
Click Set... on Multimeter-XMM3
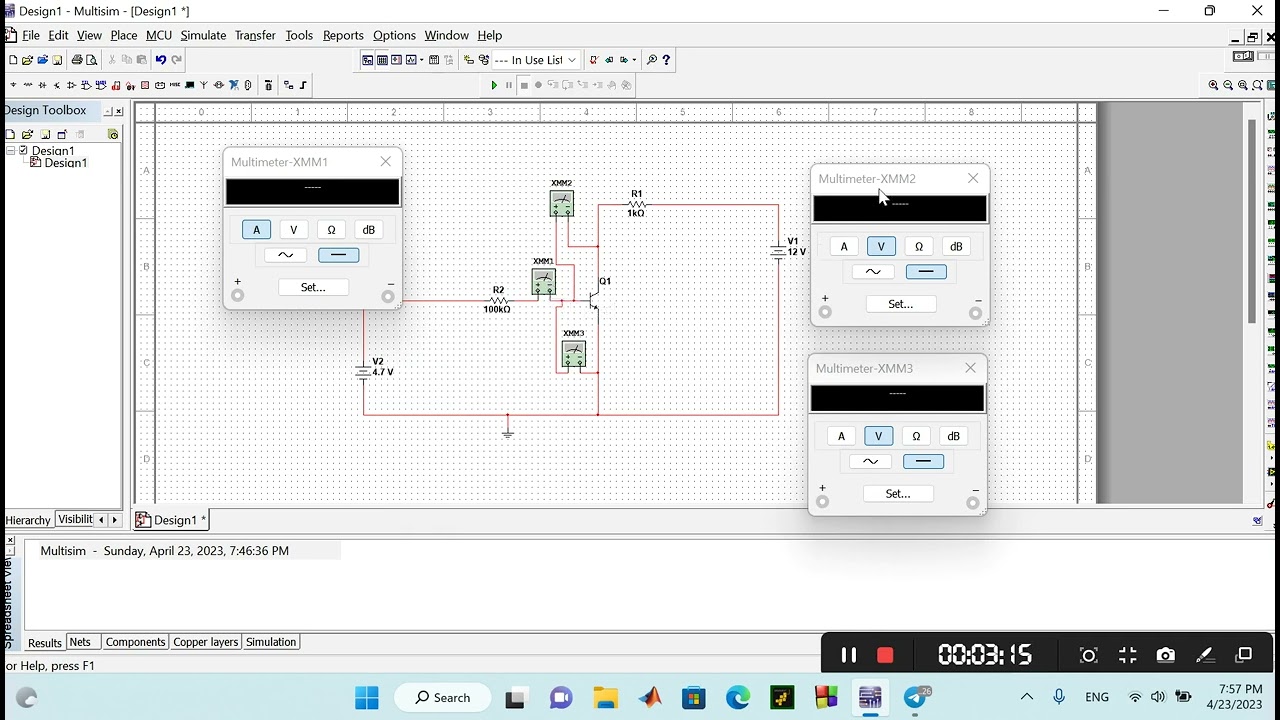pyautogui.click(x=898, y=494)
